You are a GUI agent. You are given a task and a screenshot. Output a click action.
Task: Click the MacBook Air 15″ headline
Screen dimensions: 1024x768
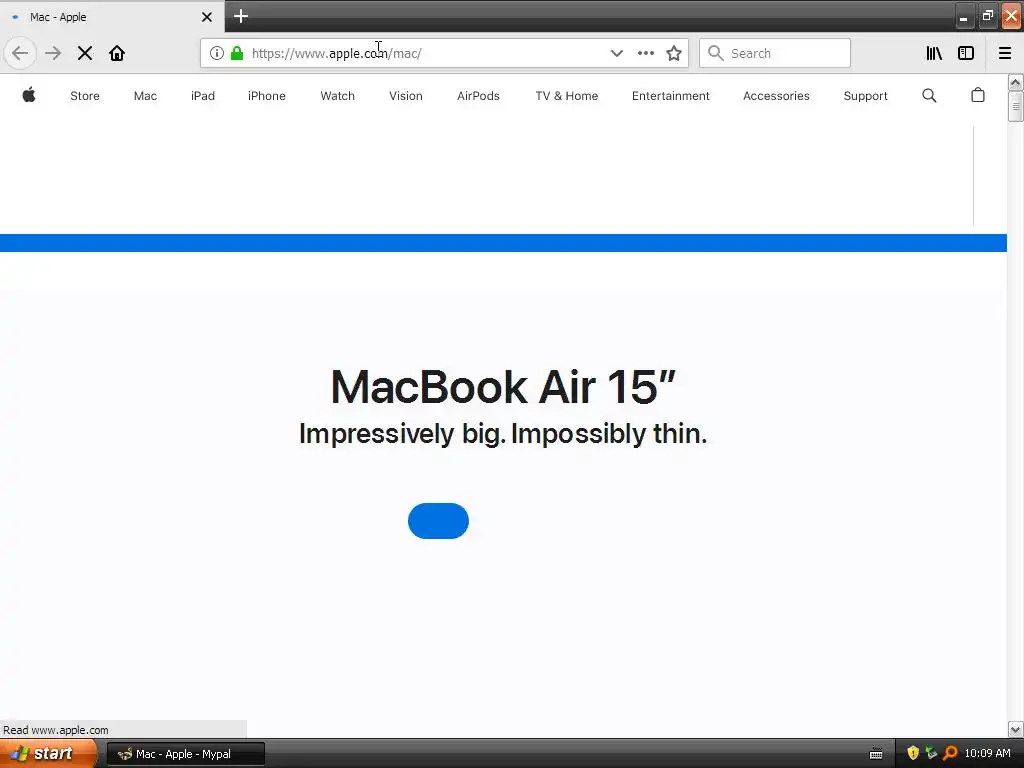[503, 387]
